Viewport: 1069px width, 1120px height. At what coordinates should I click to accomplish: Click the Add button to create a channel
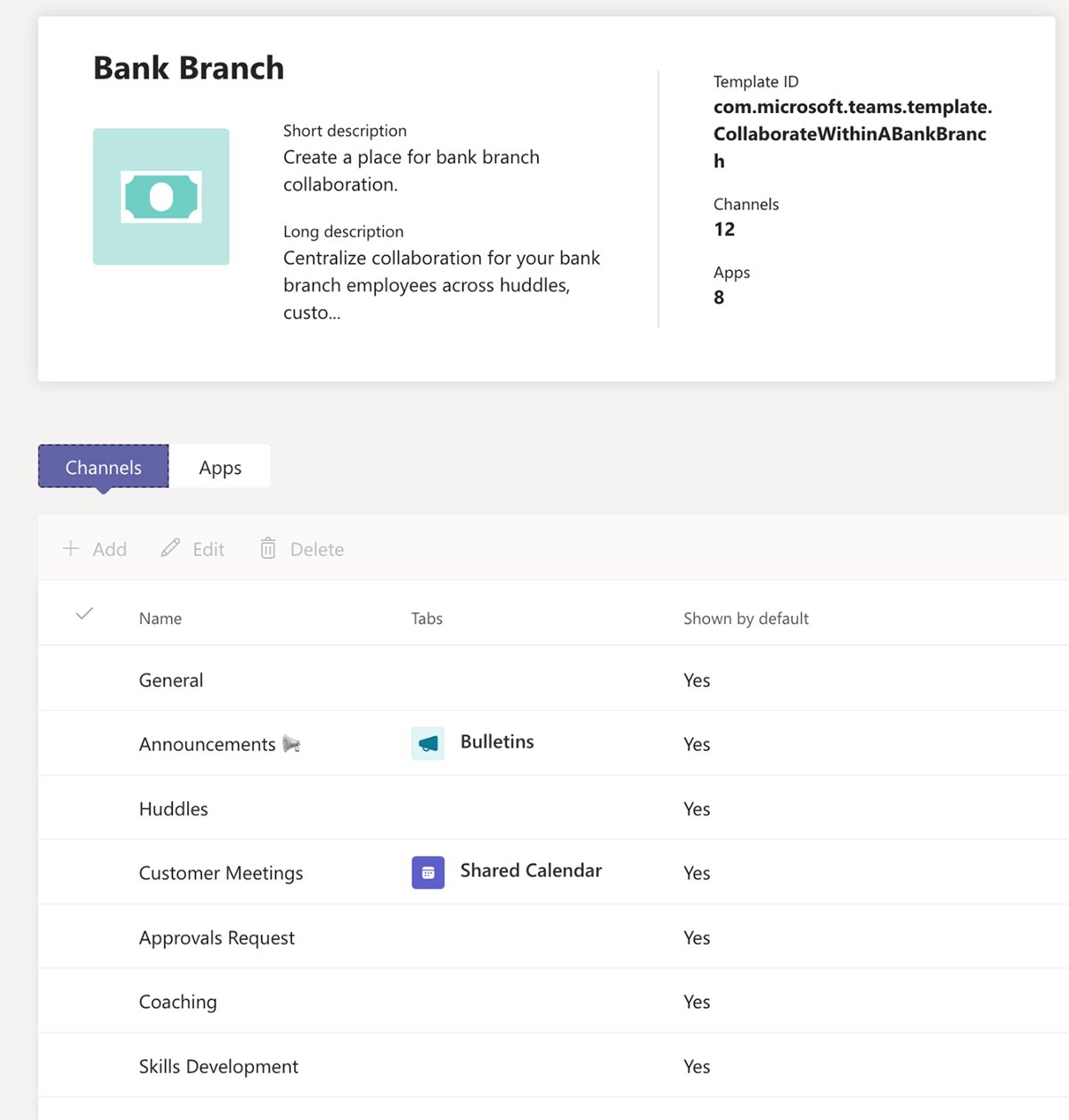tap(94, 549)
